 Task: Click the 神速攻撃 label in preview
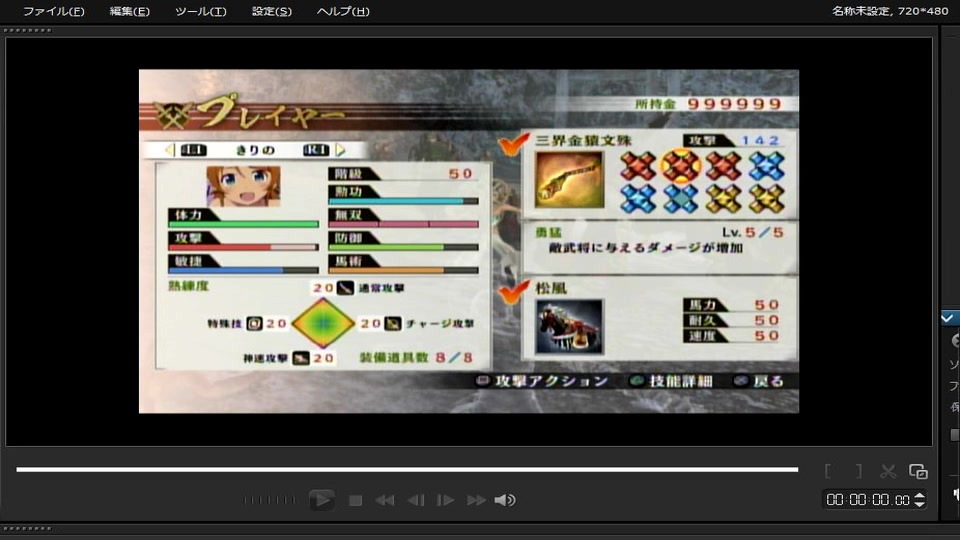pyautogui.click(x=265, y=359)
